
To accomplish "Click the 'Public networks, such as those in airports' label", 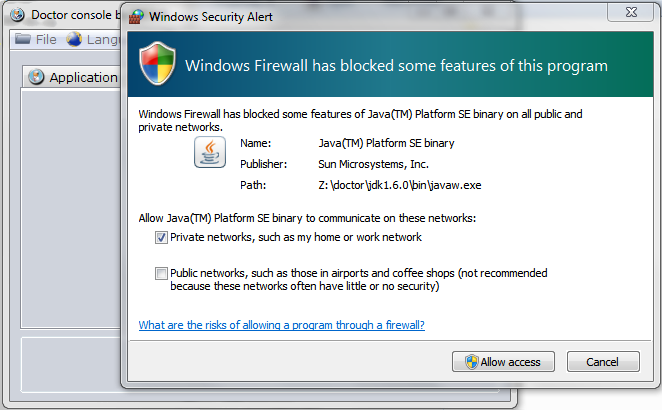I will pos(359,280).
